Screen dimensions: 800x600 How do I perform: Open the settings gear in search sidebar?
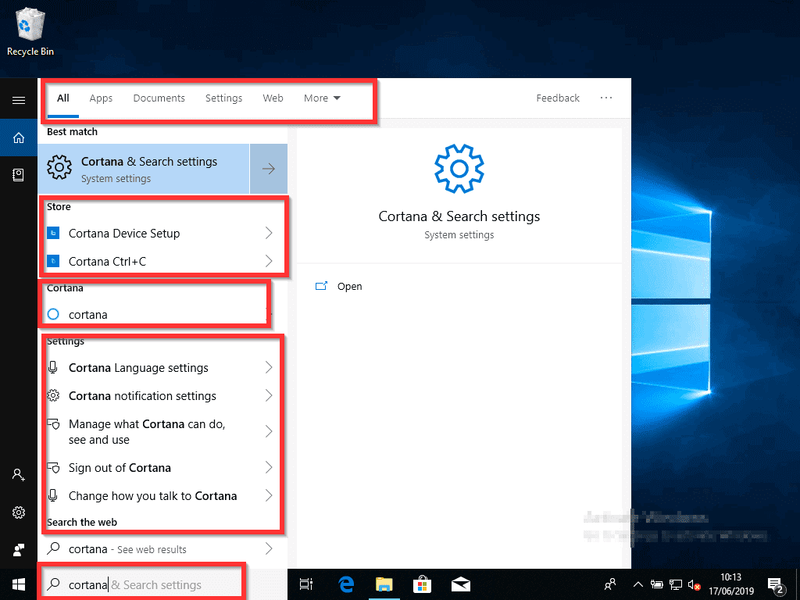pyautogui.click(x=18, y=512)
